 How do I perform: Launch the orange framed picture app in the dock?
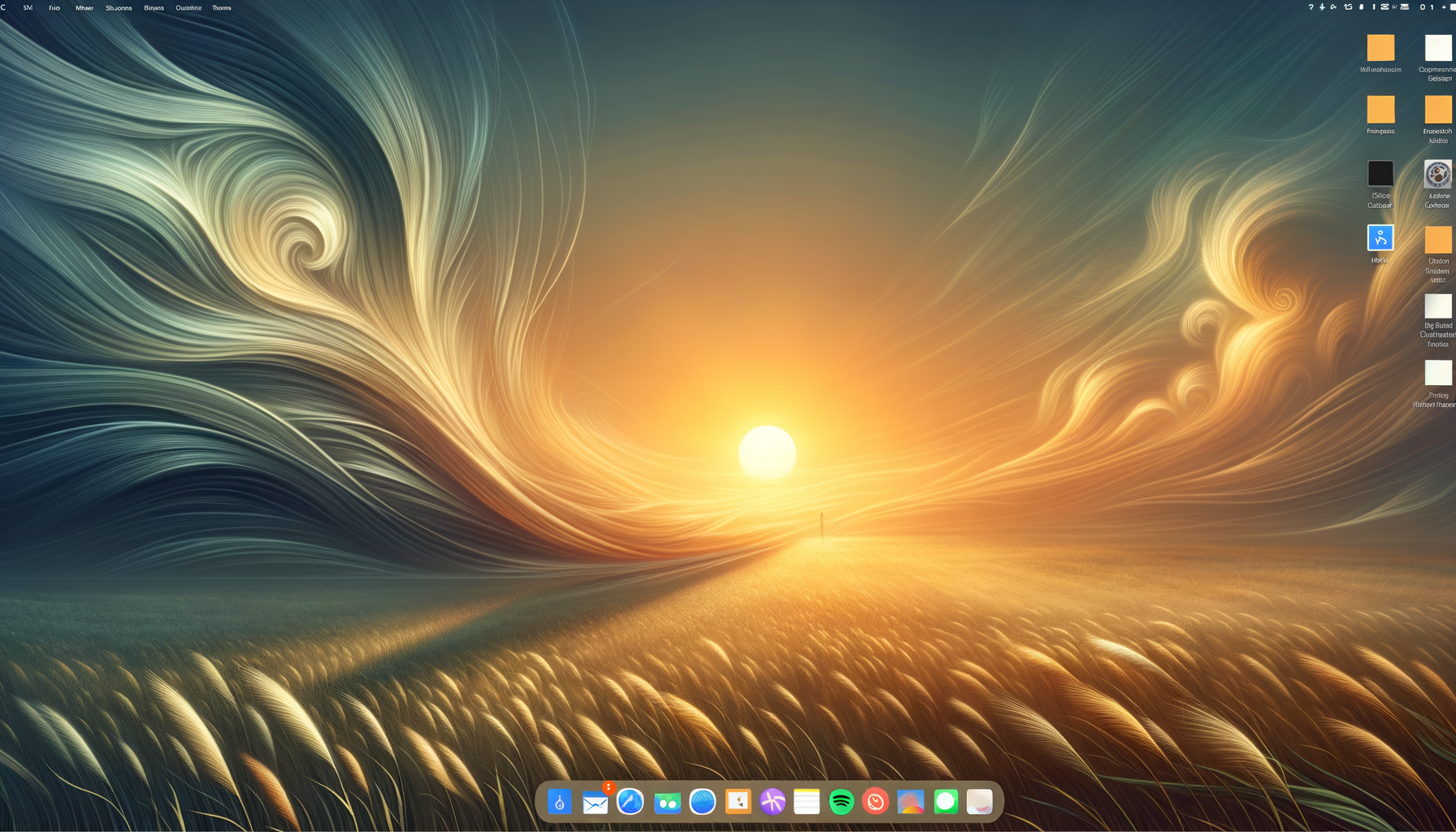pyautogui.click(x=739, y=802)
